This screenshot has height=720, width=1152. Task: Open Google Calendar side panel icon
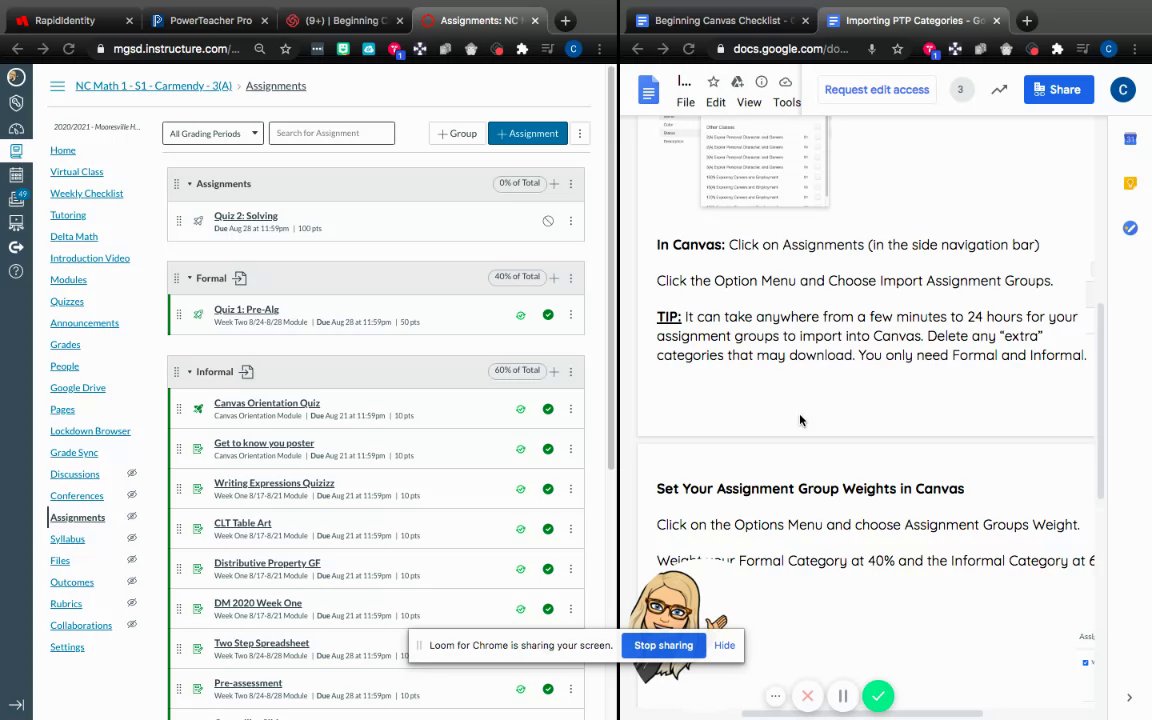tap(1130, 139)
